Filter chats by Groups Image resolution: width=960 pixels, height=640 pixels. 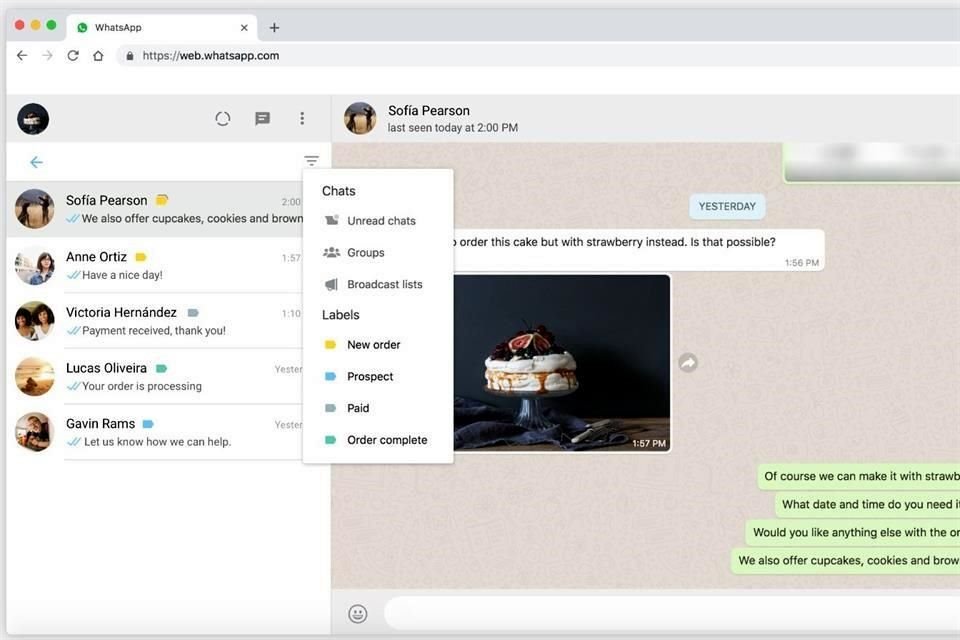366,252
